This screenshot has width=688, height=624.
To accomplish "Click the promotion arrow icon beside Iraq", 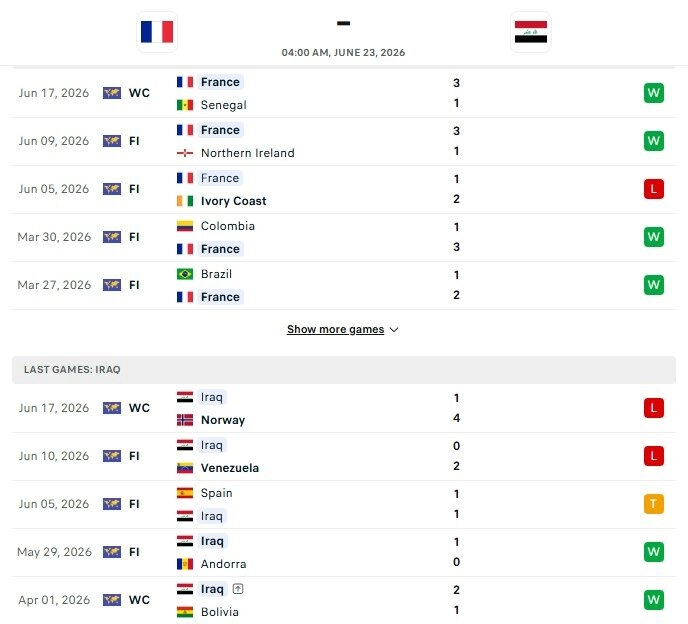I will [x=238, y=589].
